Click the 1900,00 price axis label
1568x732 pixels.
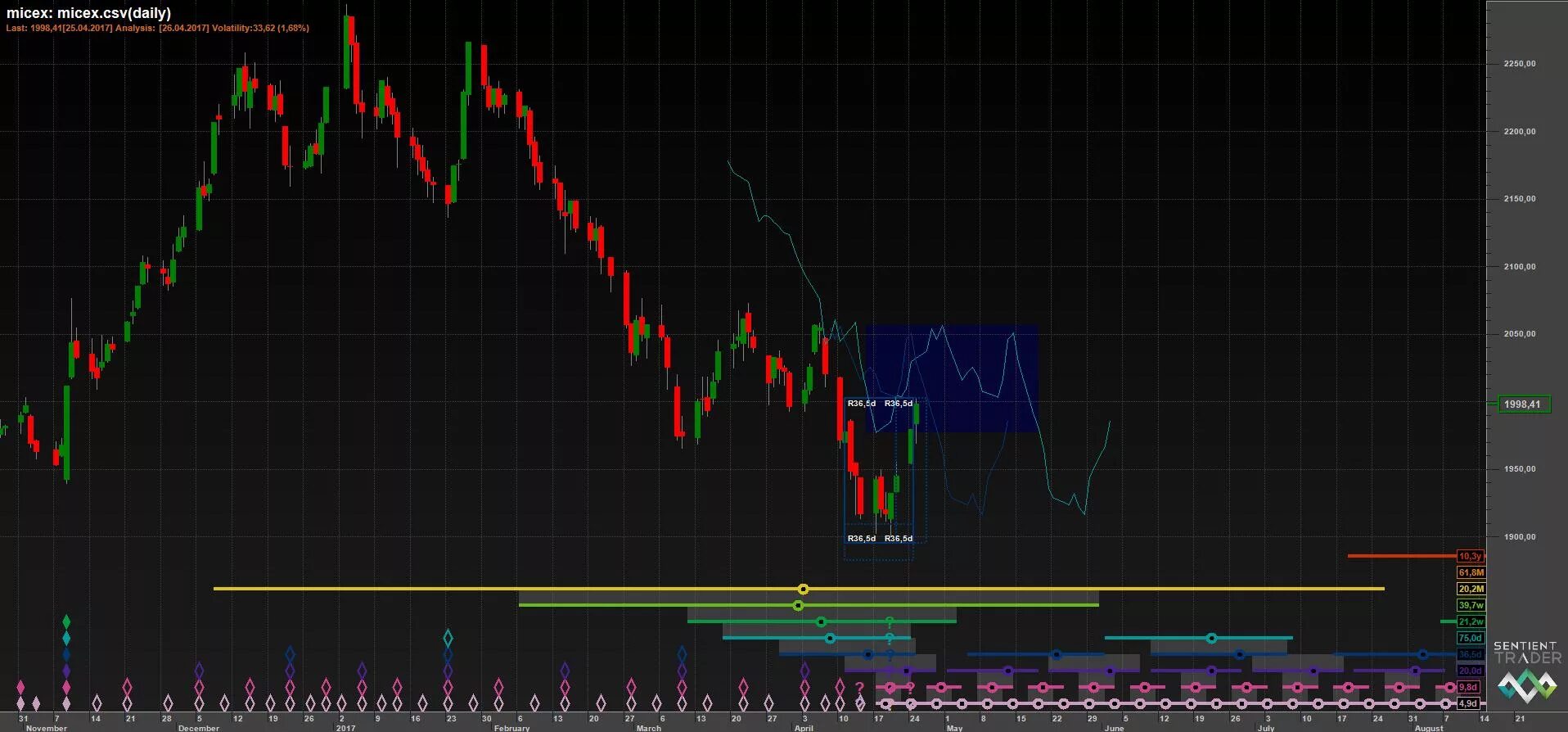pyautogui.click(x=1519, y=537)
